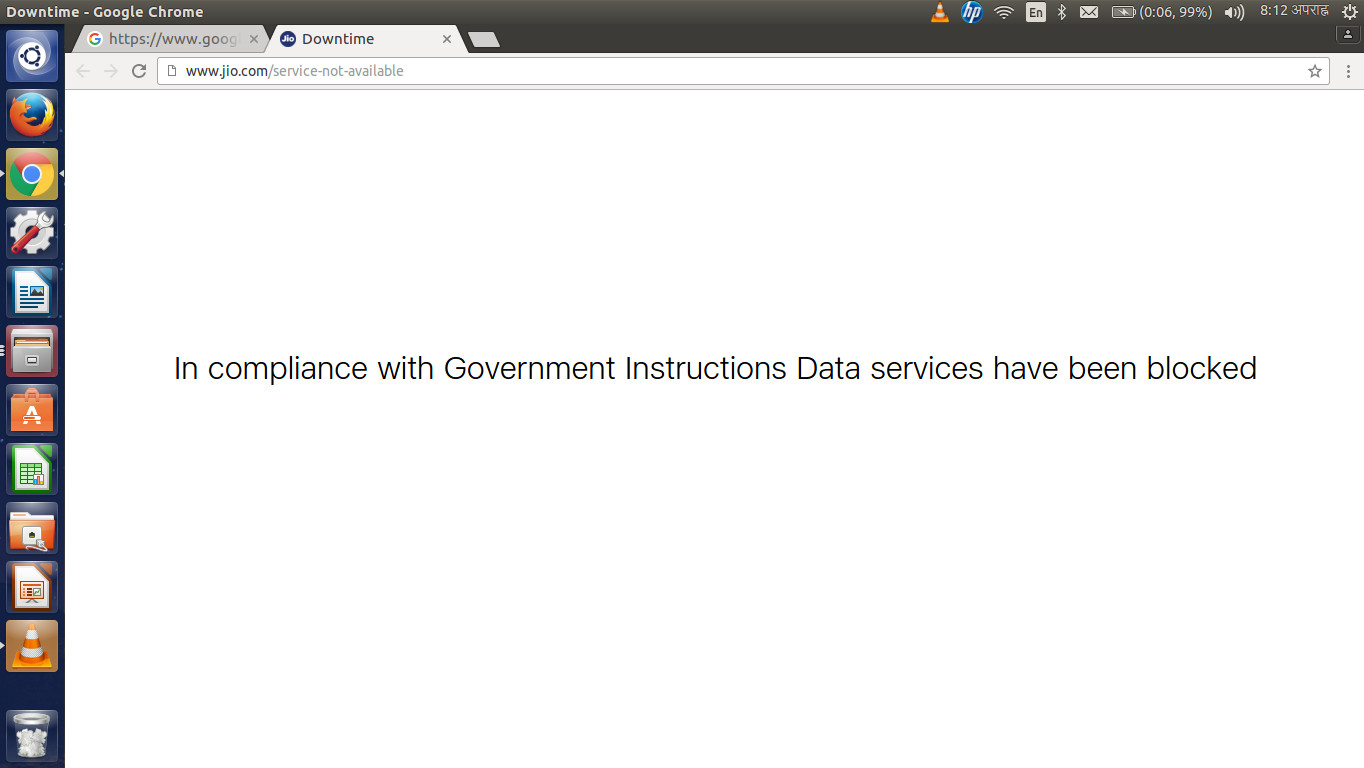This screenshot has width=1364, height=768.
Task: Open Ubuntu Dash search
Action: coord(32,56)
